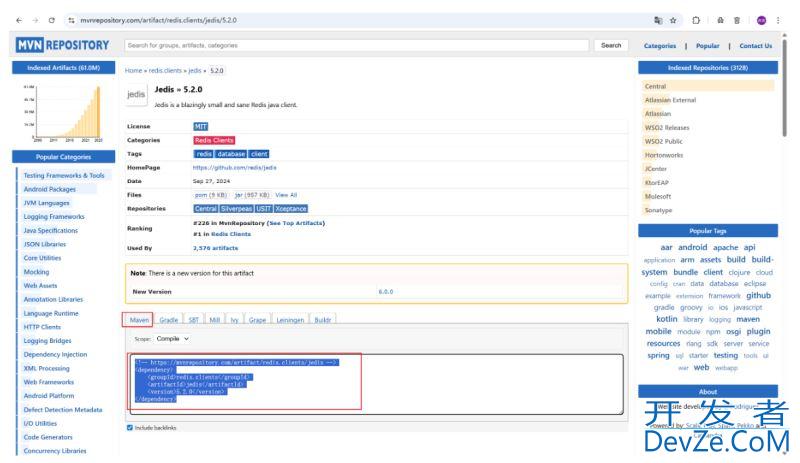This screenshot has height=463, width=800.
Task: Click the browser back arrow
Action: [x=19, y=20]
